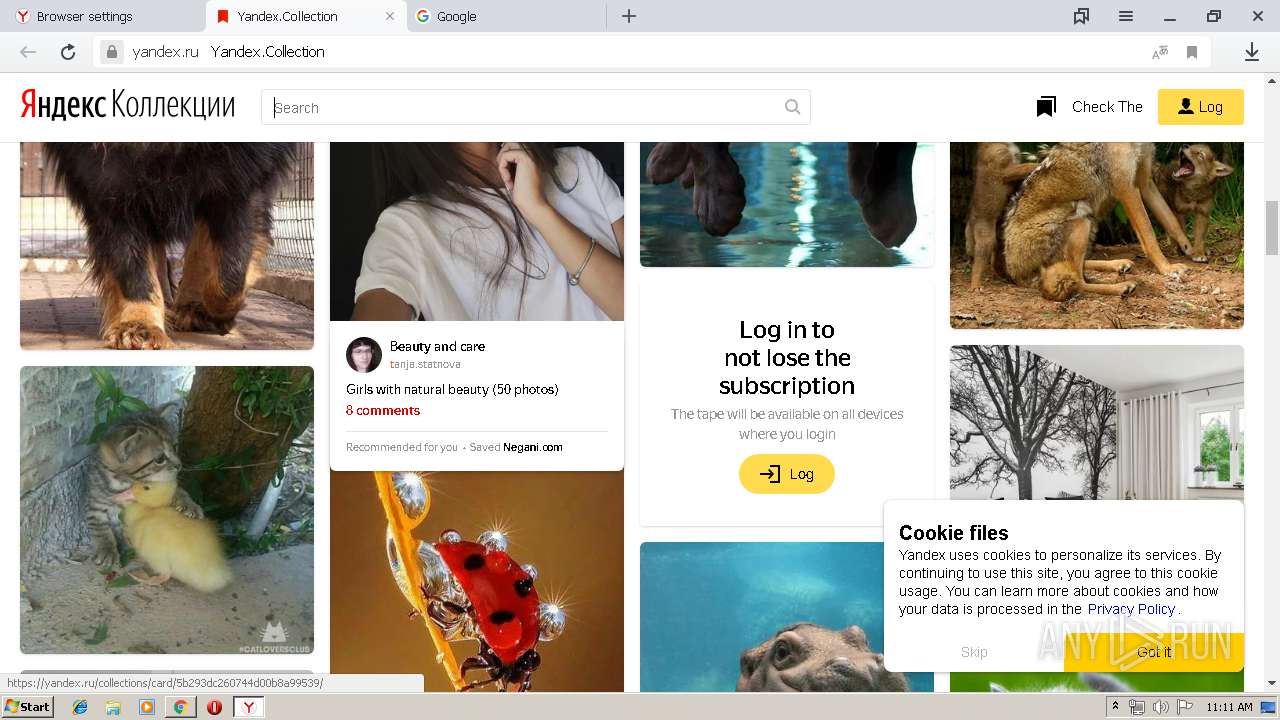Click the taskbar clock showing 11:11 AM

pos(1229,707)
